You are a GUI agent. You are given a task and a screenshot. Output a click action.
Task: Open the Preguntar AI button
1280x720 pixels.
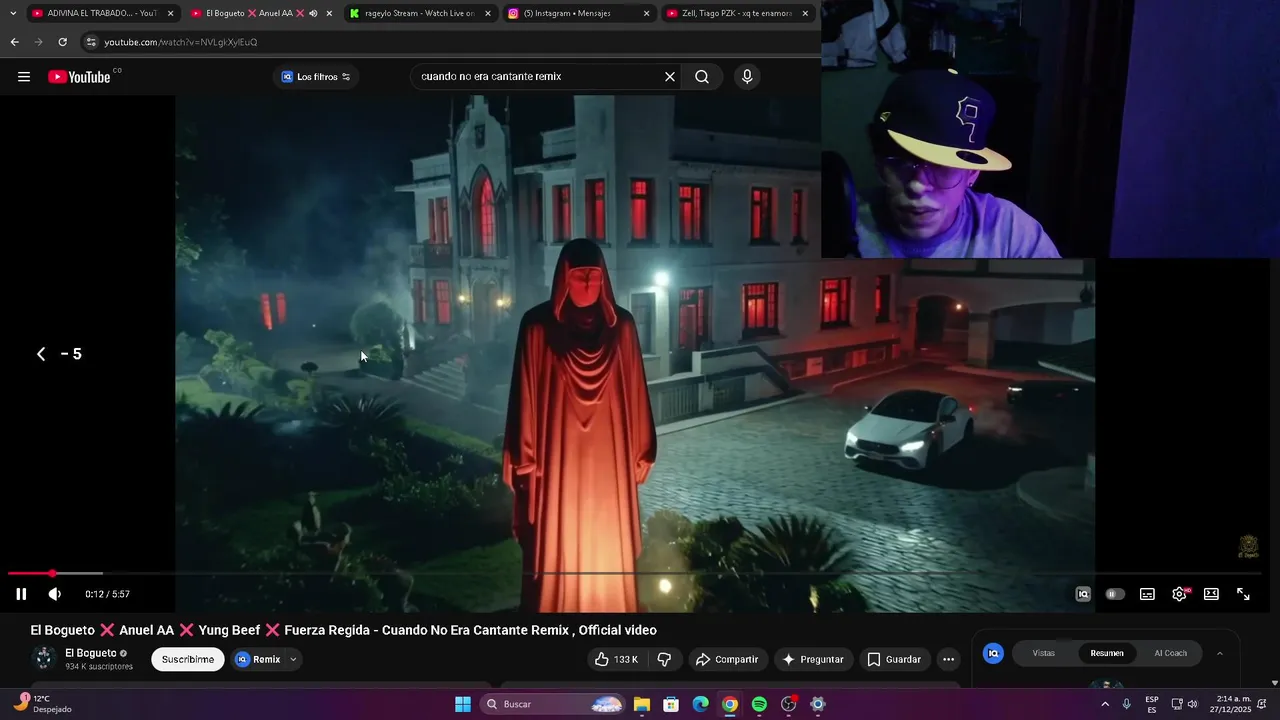813,659
